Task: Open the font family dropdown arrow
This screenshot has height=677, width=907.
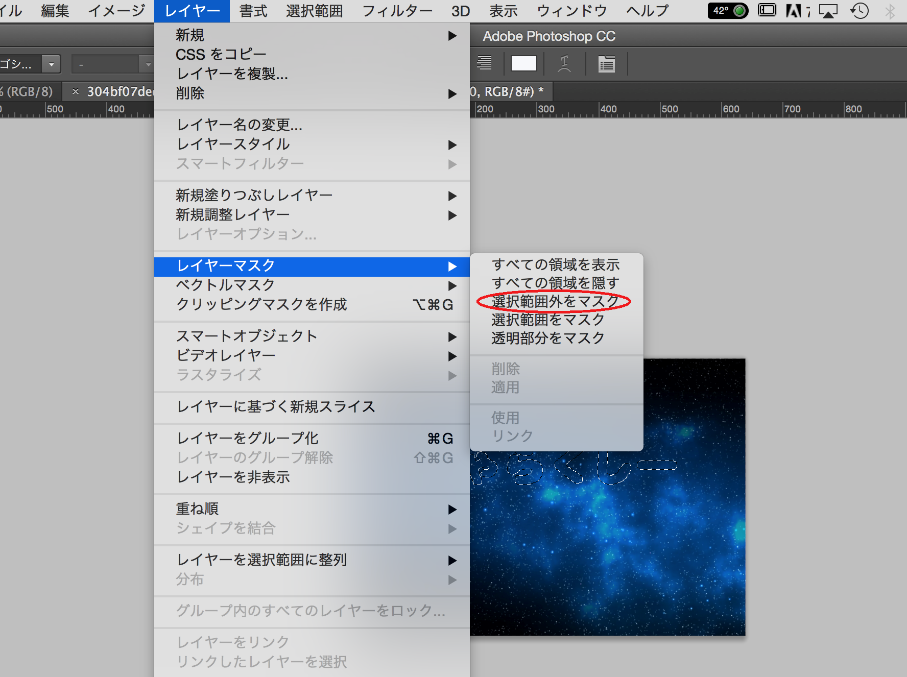Action: [x=51, y=63]
